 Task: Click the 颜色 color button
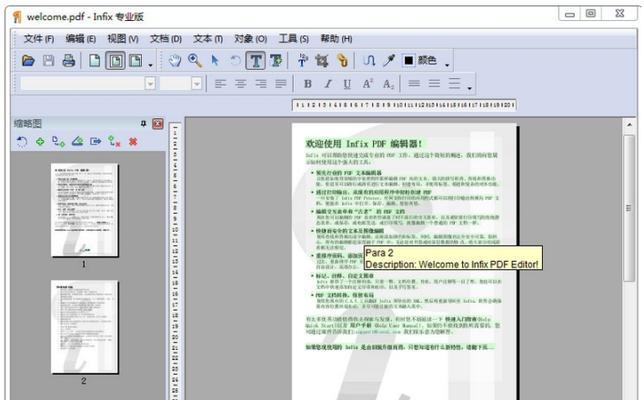pyautogui.click(x=427, y=60)
